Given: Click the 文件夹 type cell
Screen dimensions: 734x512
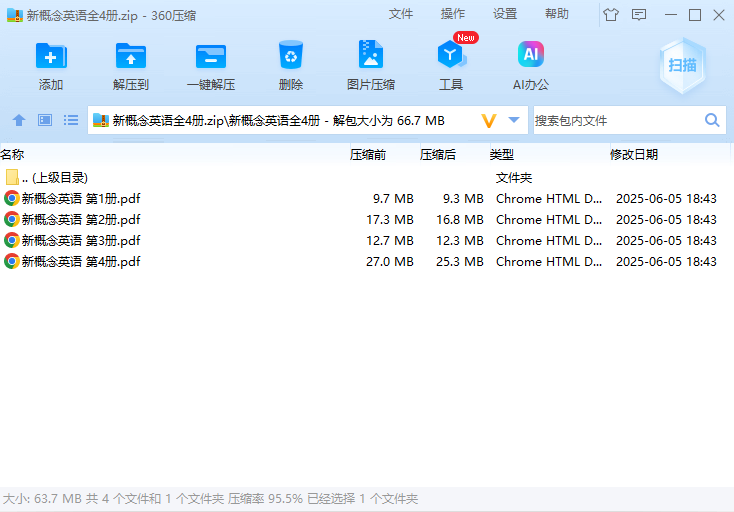Looking at the screenshot, I should pos(514,177).
